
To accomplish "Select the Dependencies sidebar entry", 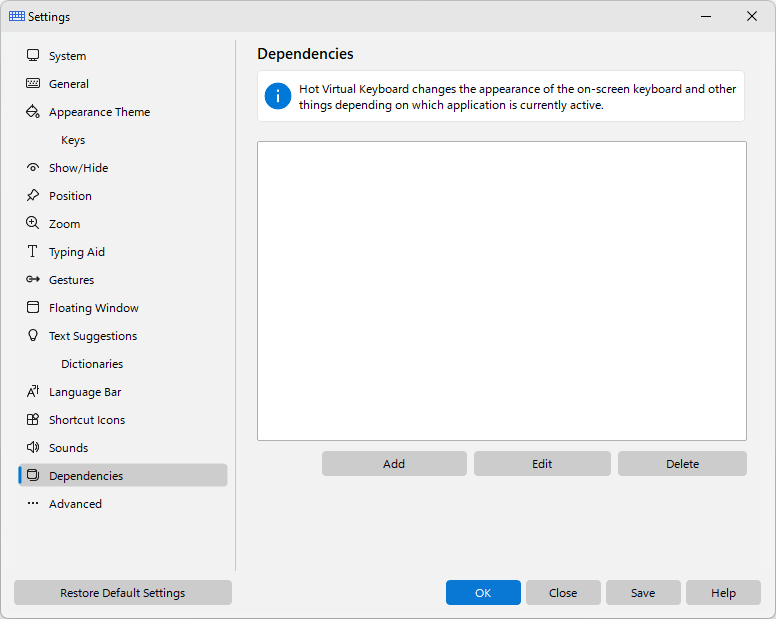I will coord(123,476).
